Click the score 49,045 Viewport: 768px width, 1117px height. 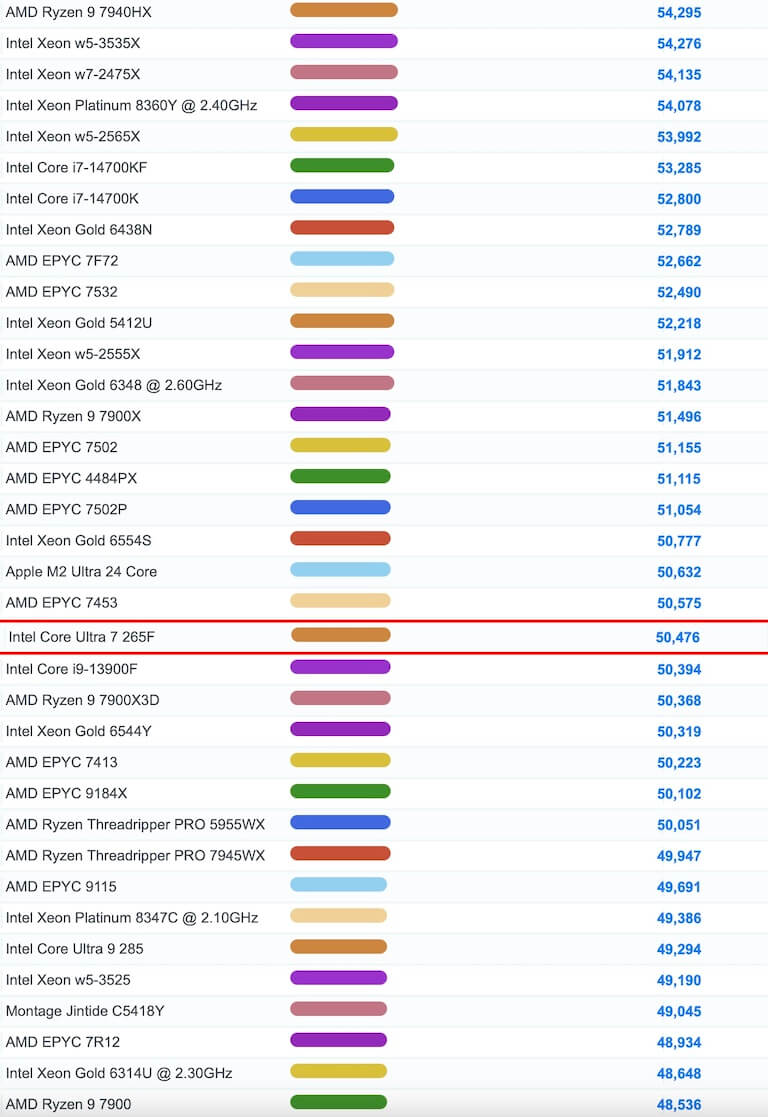pos(679,1012)
